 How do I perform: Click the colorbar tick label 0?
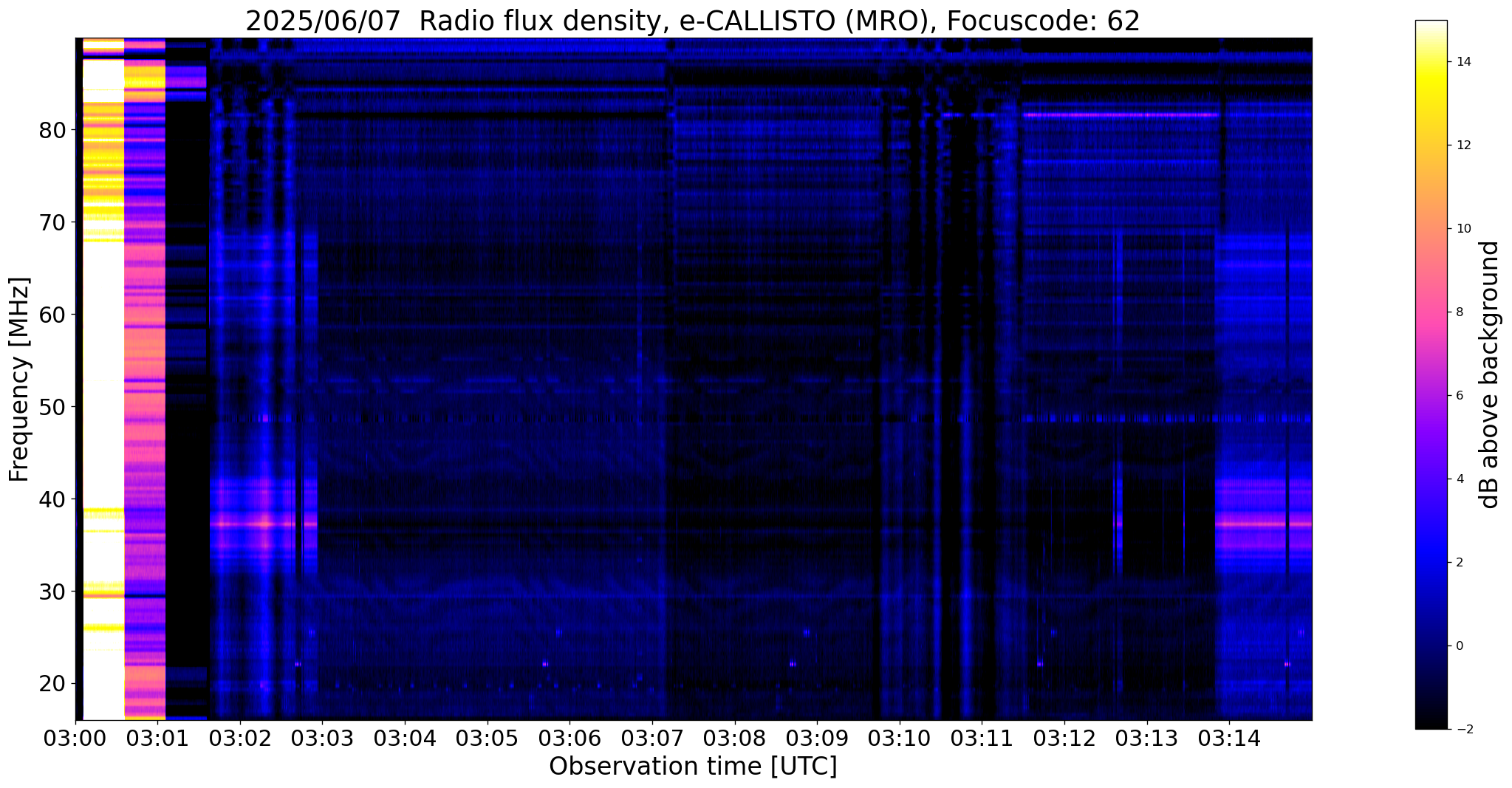point(1460,646)
